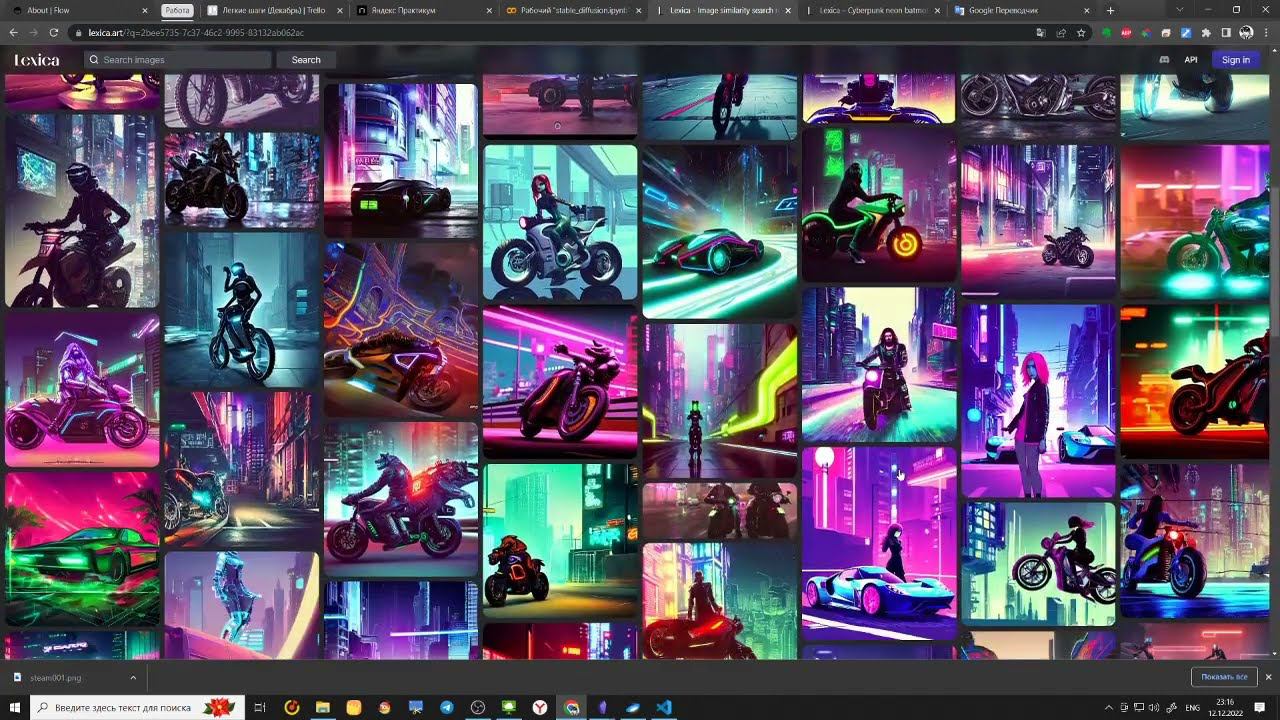The image size is (1280, 720).
Task: Open the tab search chevron
Action: 1180,10
